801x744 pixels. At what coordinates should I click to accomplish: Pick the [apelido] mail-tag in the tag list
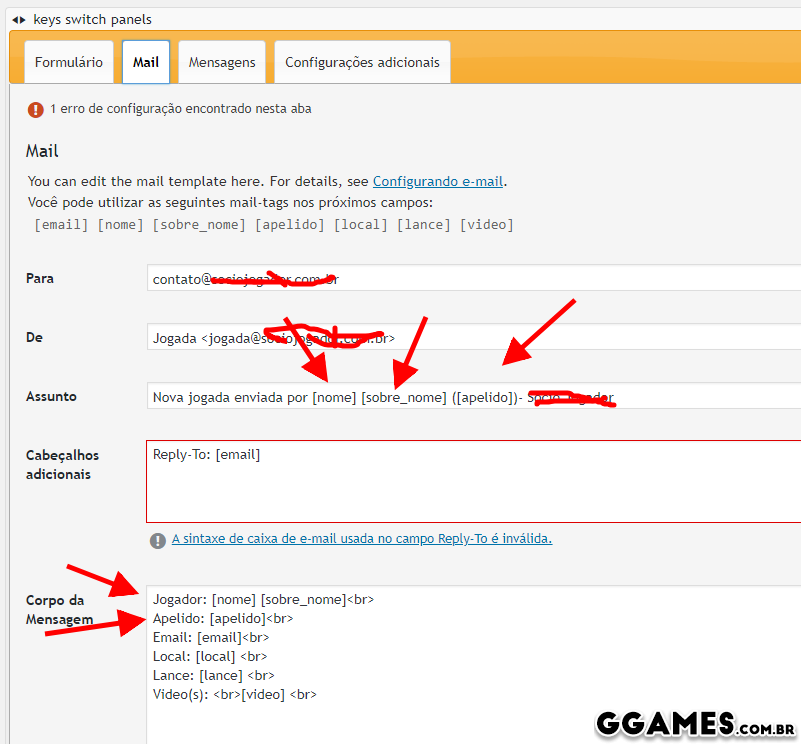tap(290, 225)
